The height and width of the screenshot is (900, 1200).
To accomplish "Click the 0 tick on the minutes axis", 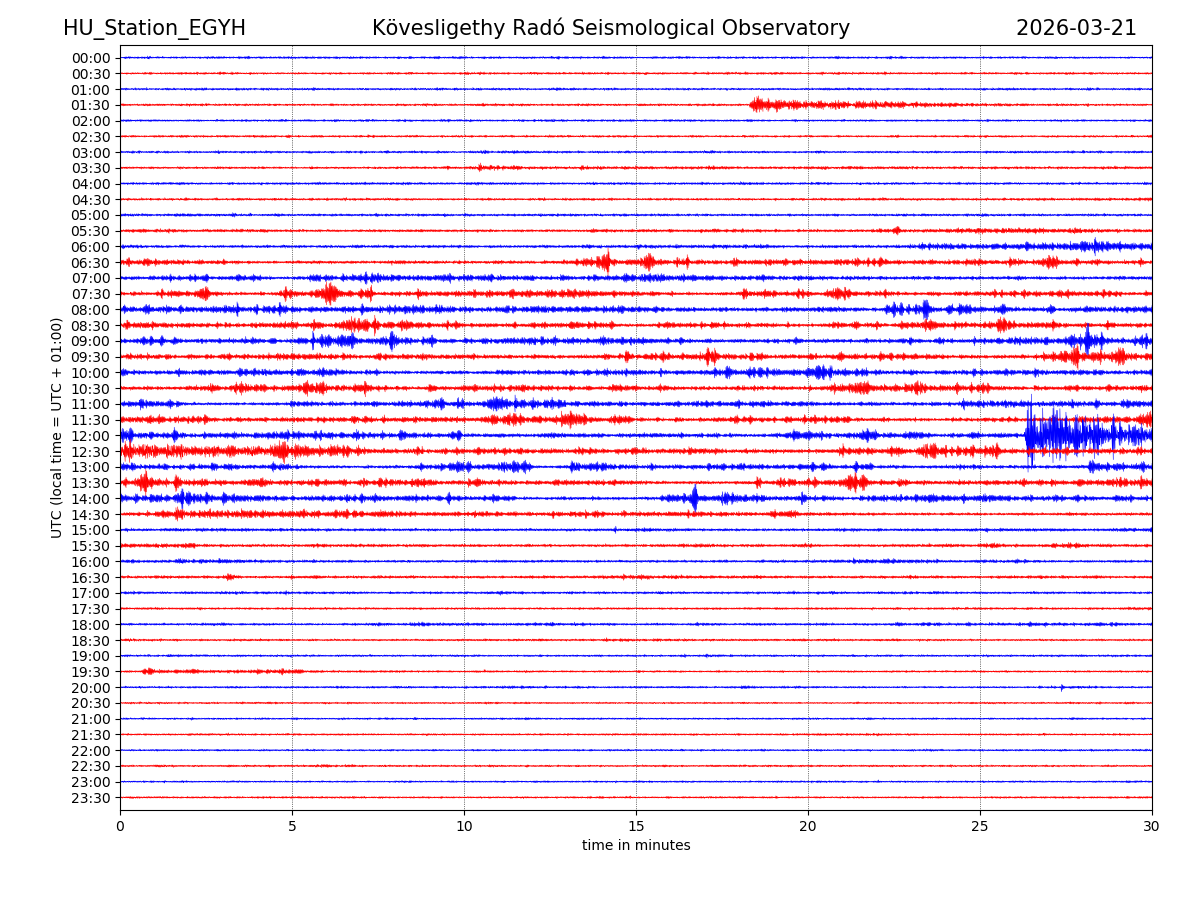I will point(120,826).
